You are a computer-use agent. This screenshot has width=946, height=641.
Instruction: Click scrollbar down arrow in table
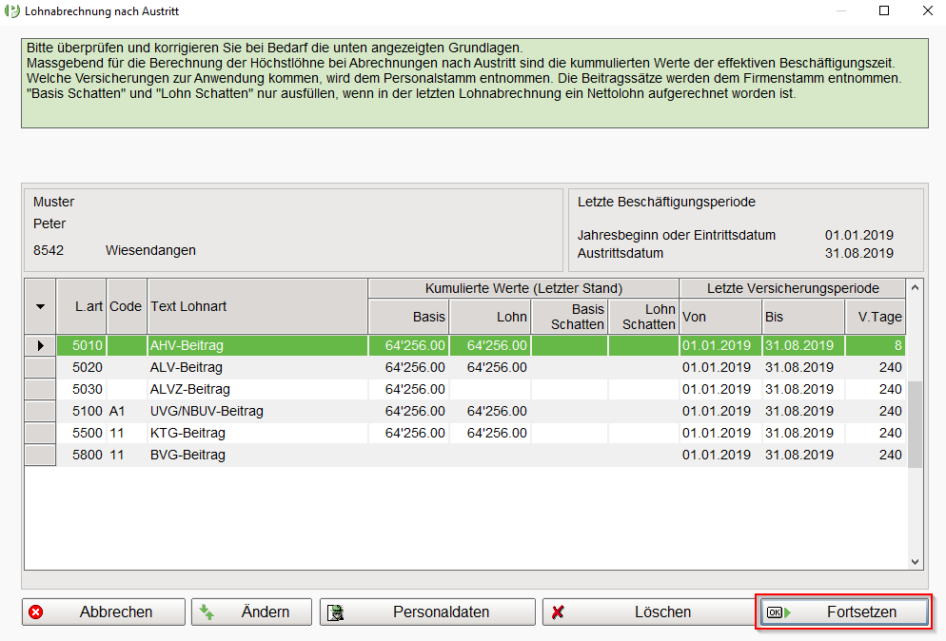(x=914, y=563)
